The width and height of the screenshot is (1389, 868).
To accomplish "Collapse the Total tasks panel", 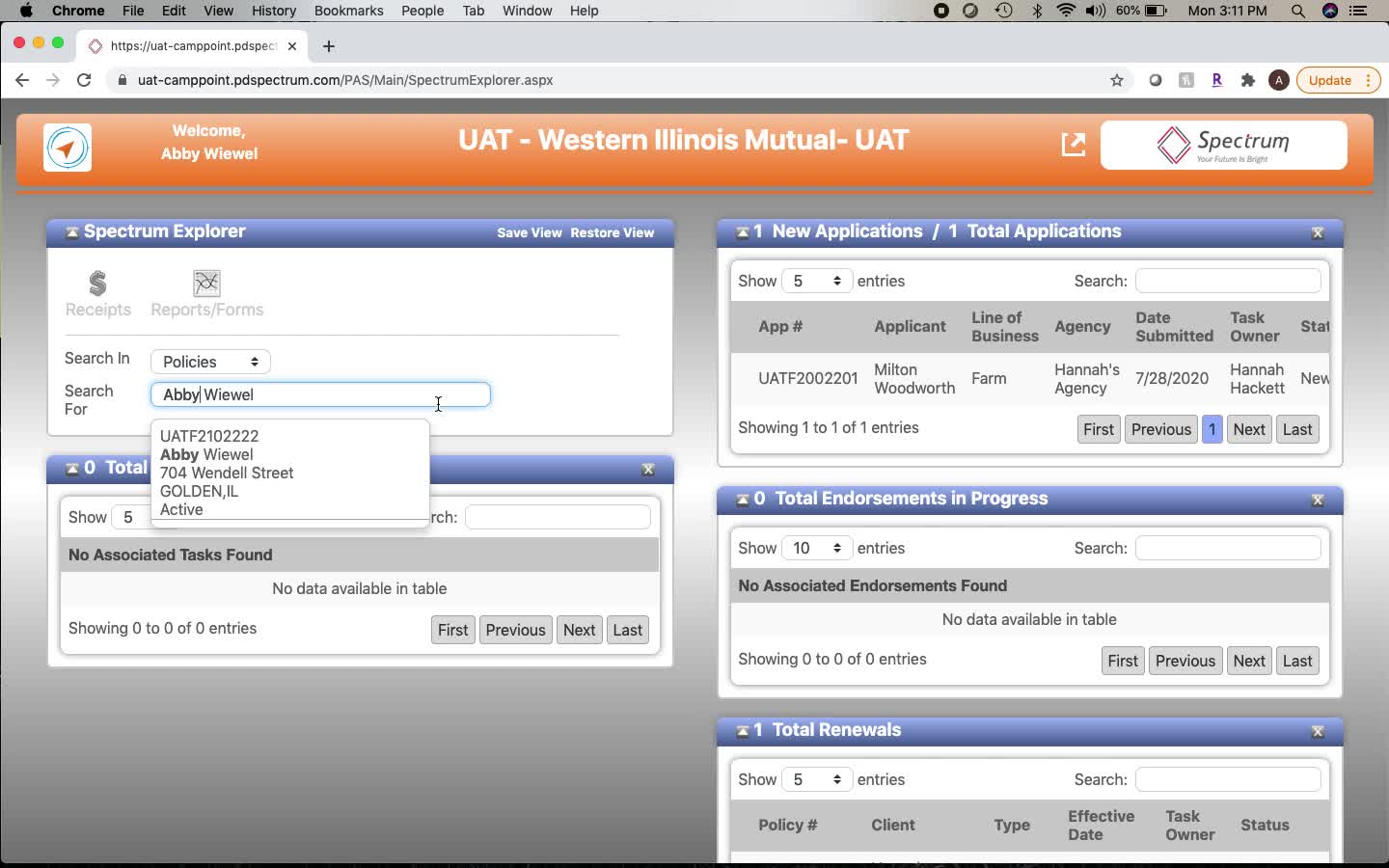I will coord(71,469).
